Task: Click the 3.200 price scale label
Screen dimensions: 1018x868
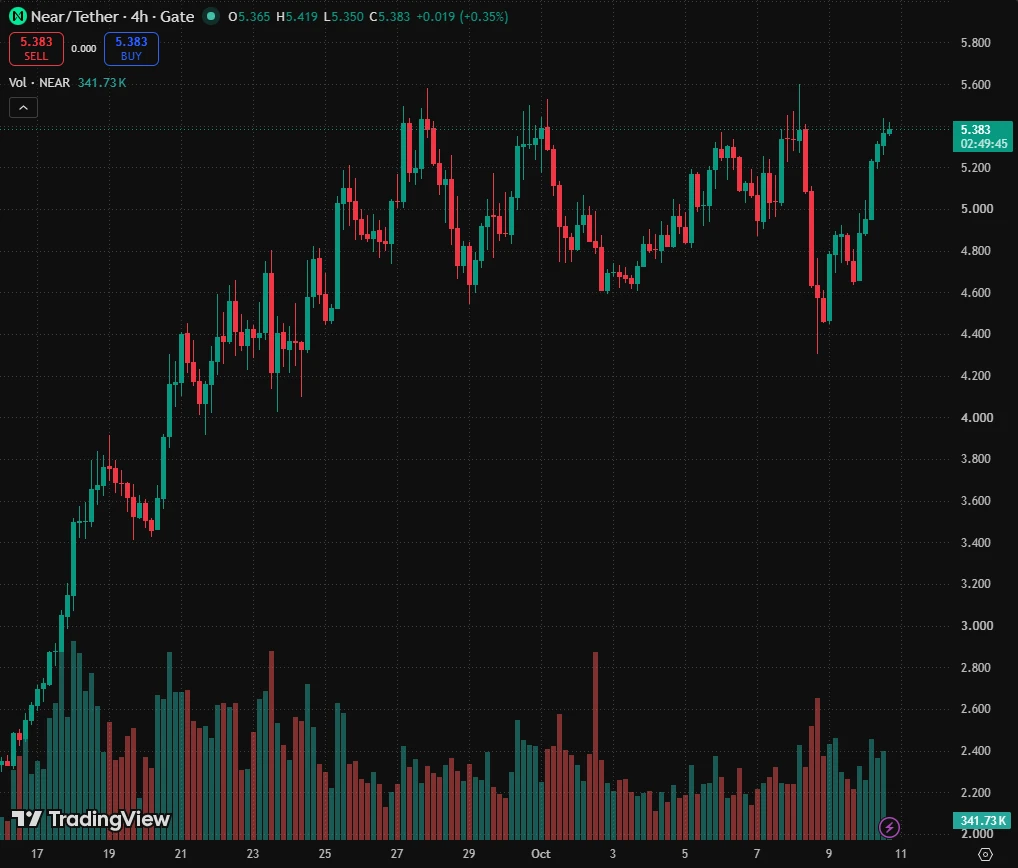Action: pos(976,584)
